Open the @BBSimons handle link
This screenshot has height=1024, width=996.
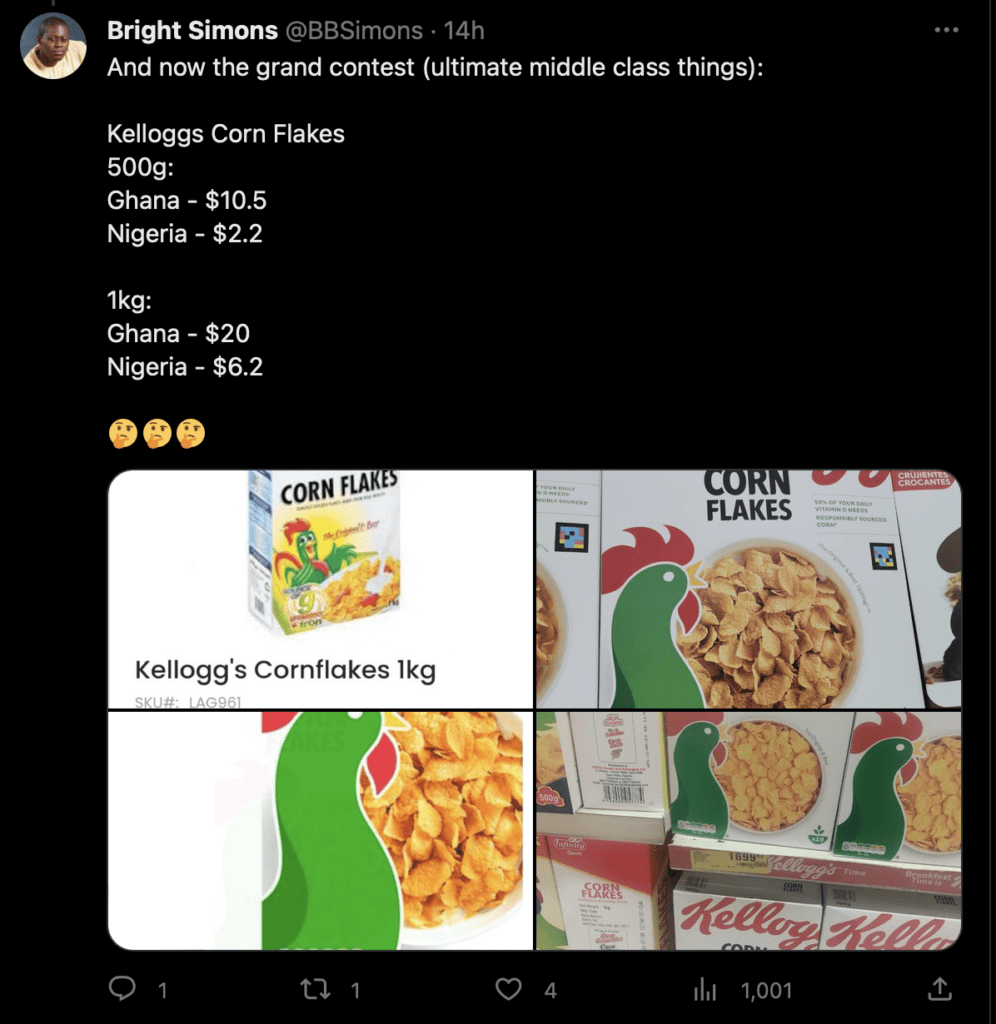pos(354,31)
